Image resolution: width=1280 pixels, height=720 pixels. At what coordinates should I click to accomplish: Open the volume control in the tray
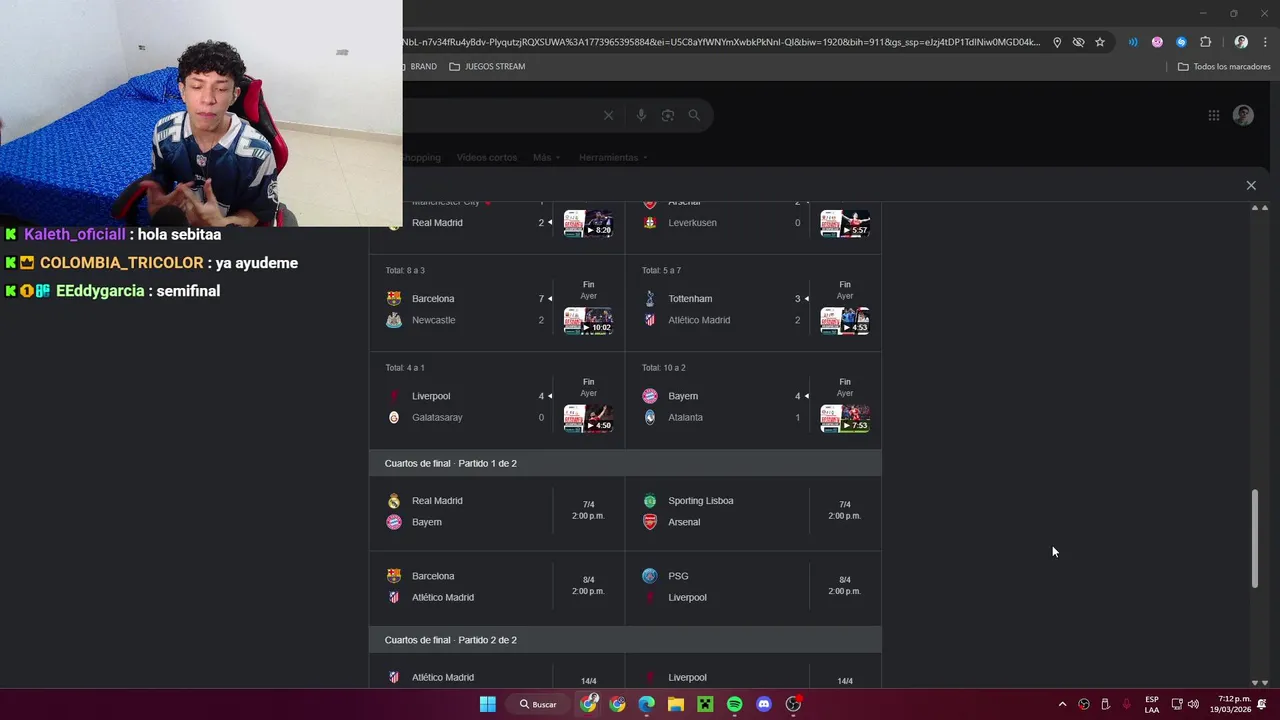1193,704
